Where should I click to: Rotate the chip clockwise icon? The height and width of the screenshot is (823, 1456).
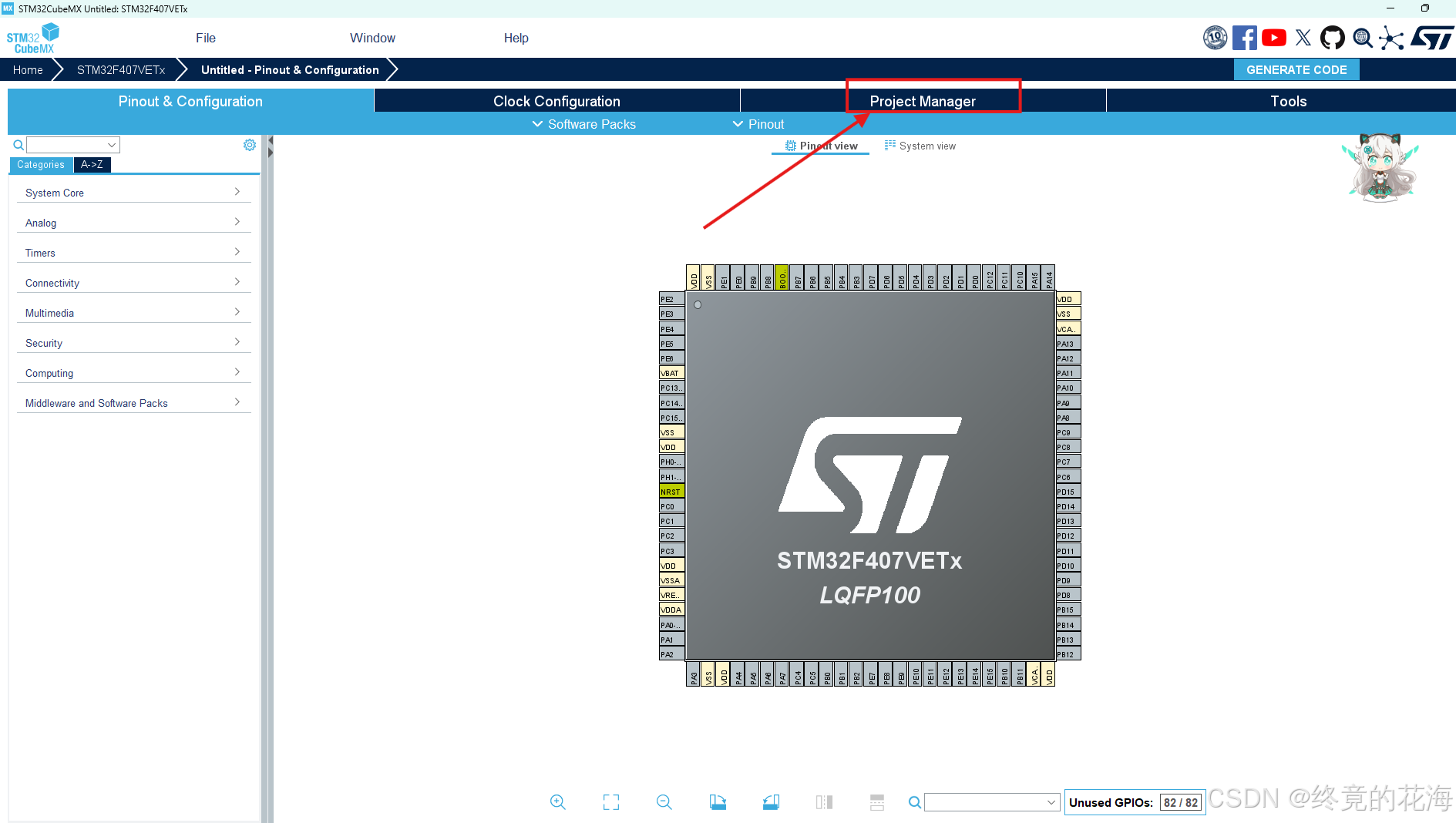tap(718, 802)
